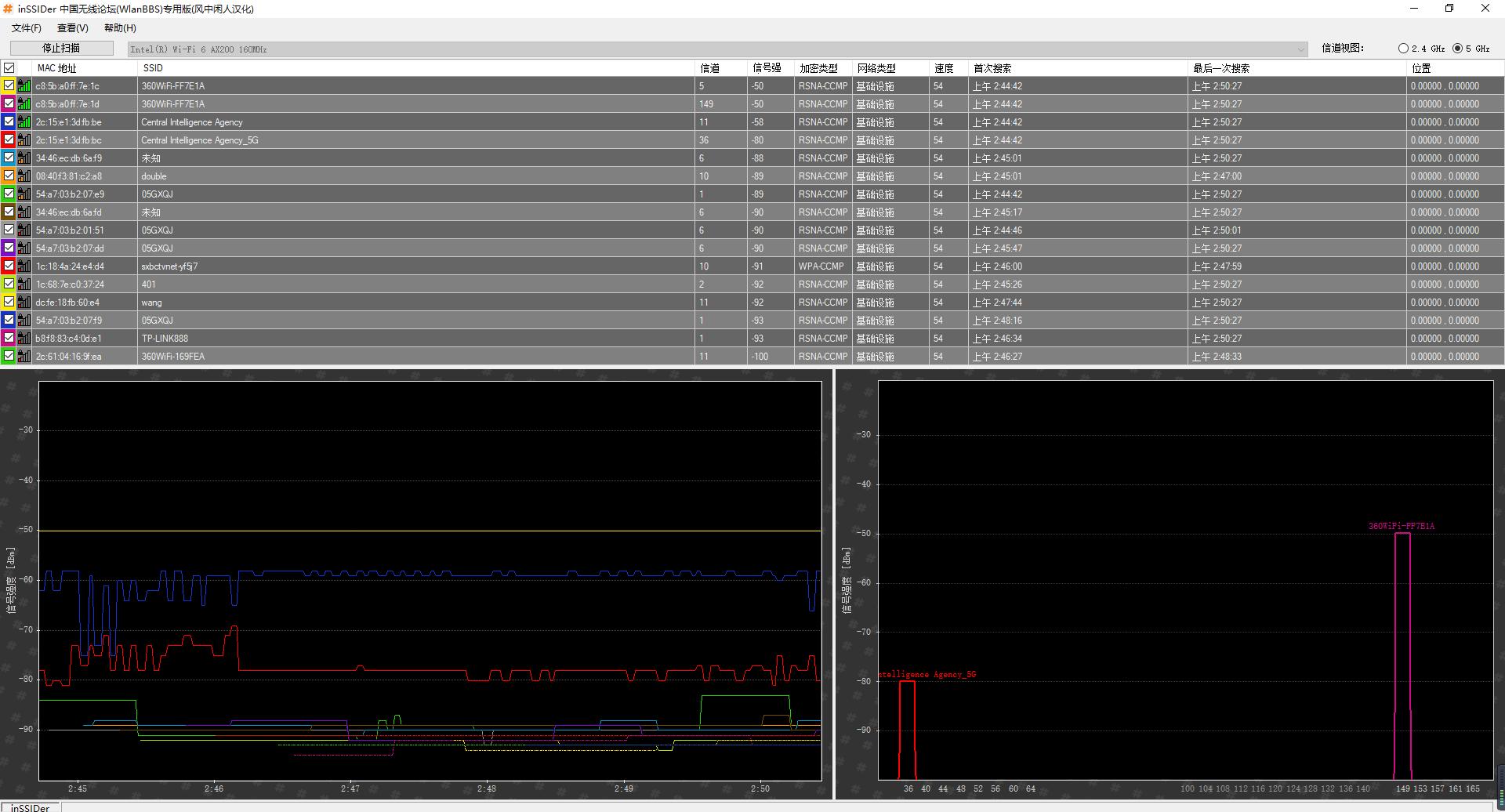Sort by 速度 speed column header
Viewport: 1505px width, 812px height.
coord(948,68)
